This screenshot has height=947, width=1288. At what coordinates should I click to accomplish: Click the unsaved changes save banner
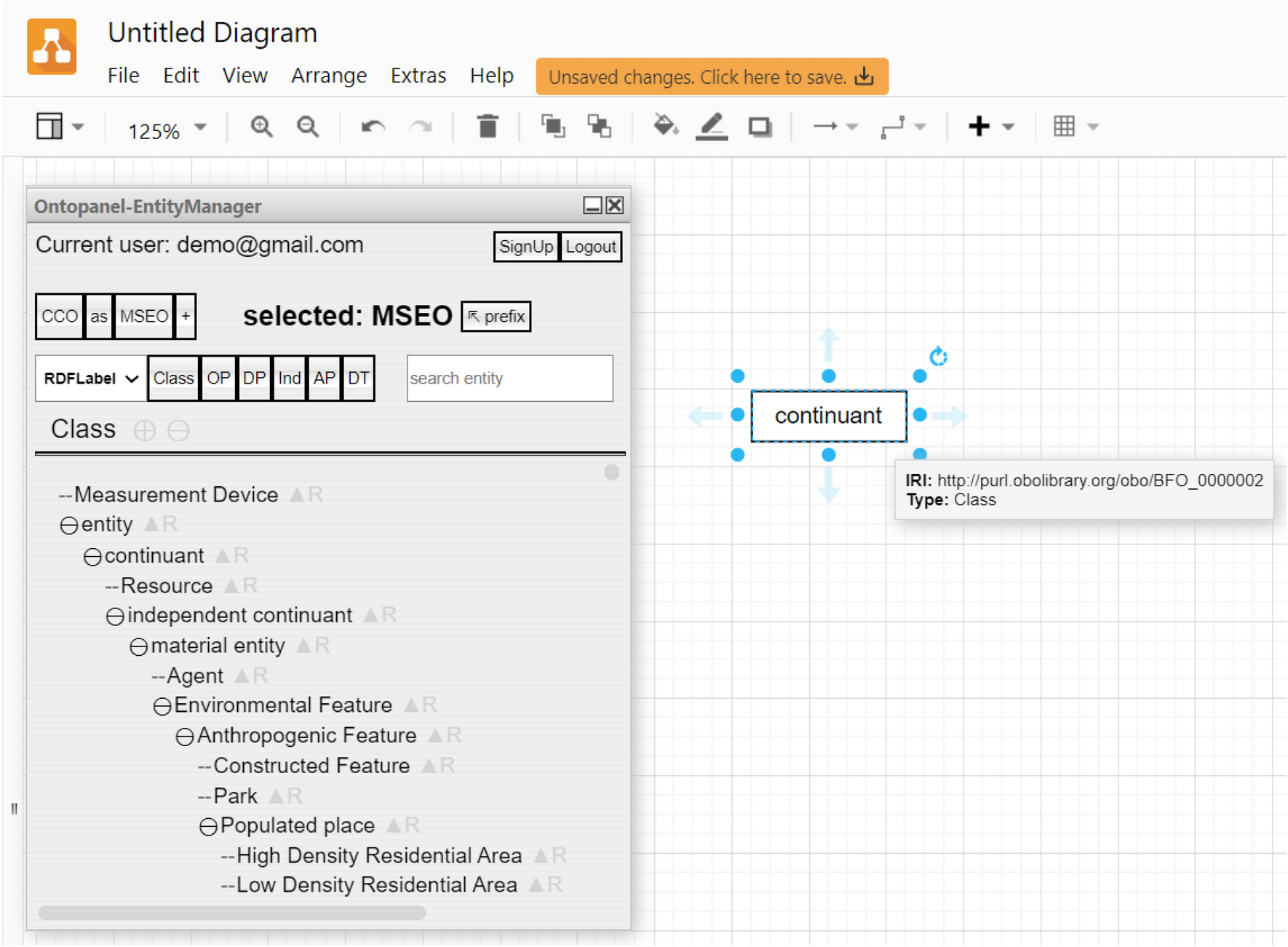712,77
